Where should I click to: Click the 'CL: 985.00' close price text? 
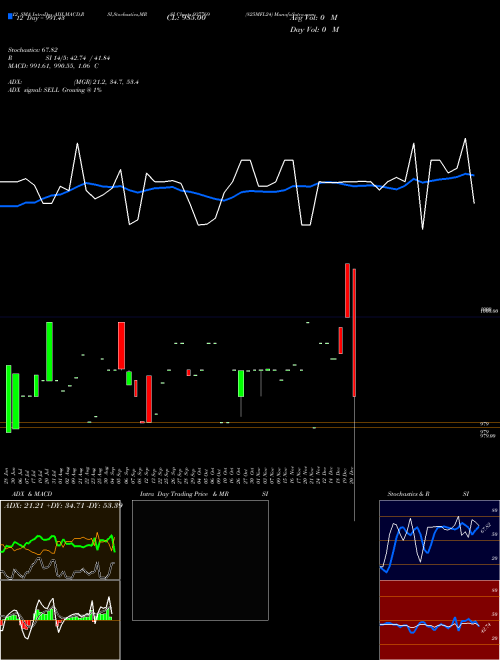[x=186, y=18]
